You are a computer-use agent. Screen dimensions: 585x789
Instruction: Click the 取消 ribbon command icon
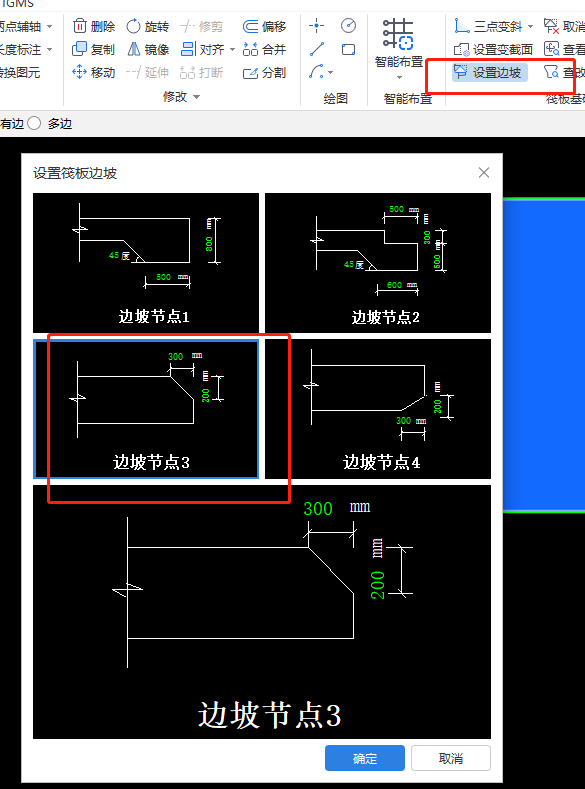pos(551,25)
